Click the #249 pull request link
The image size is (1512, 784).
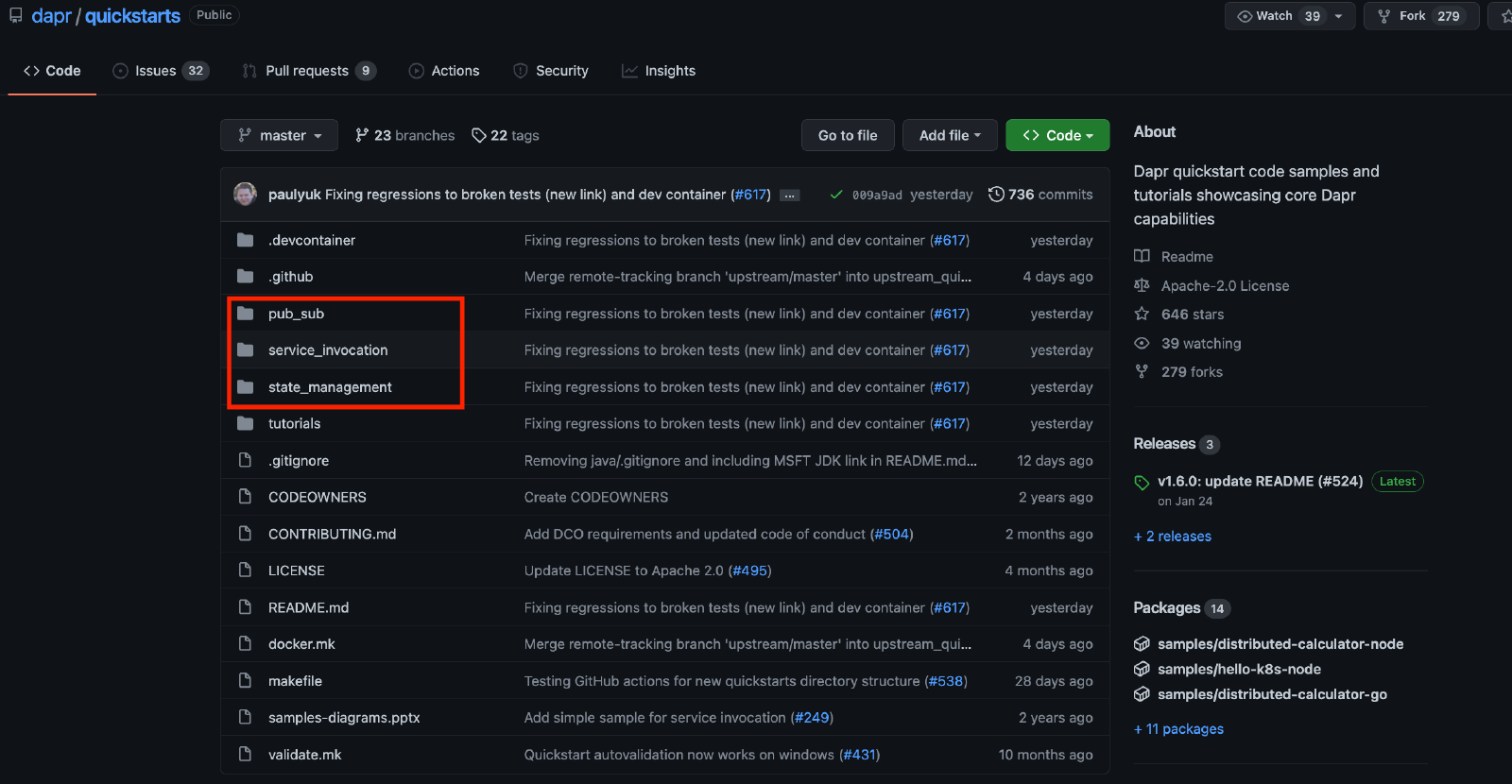click(812, 718)
